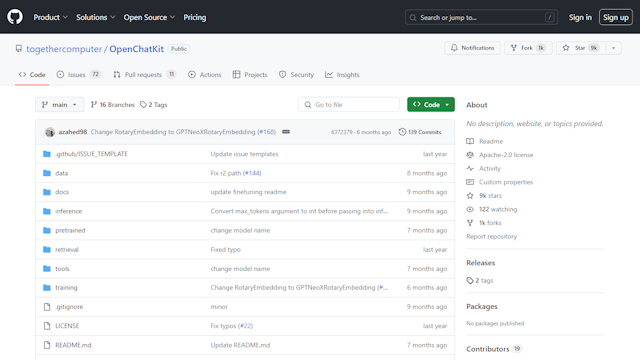
Task: Open the 139 Commits history
Action: pyautogui.click(x=420, y=132)
